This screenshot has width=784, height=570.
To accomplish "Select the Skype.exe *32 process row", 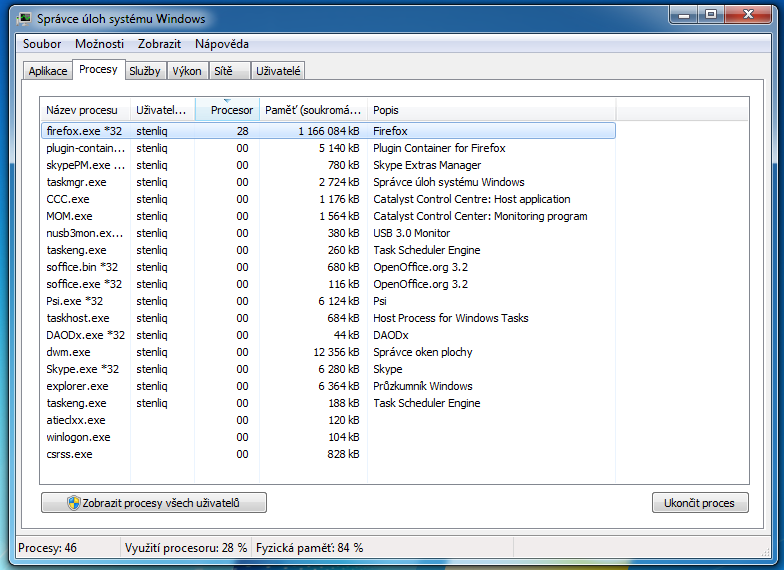I will click(328, 369).
